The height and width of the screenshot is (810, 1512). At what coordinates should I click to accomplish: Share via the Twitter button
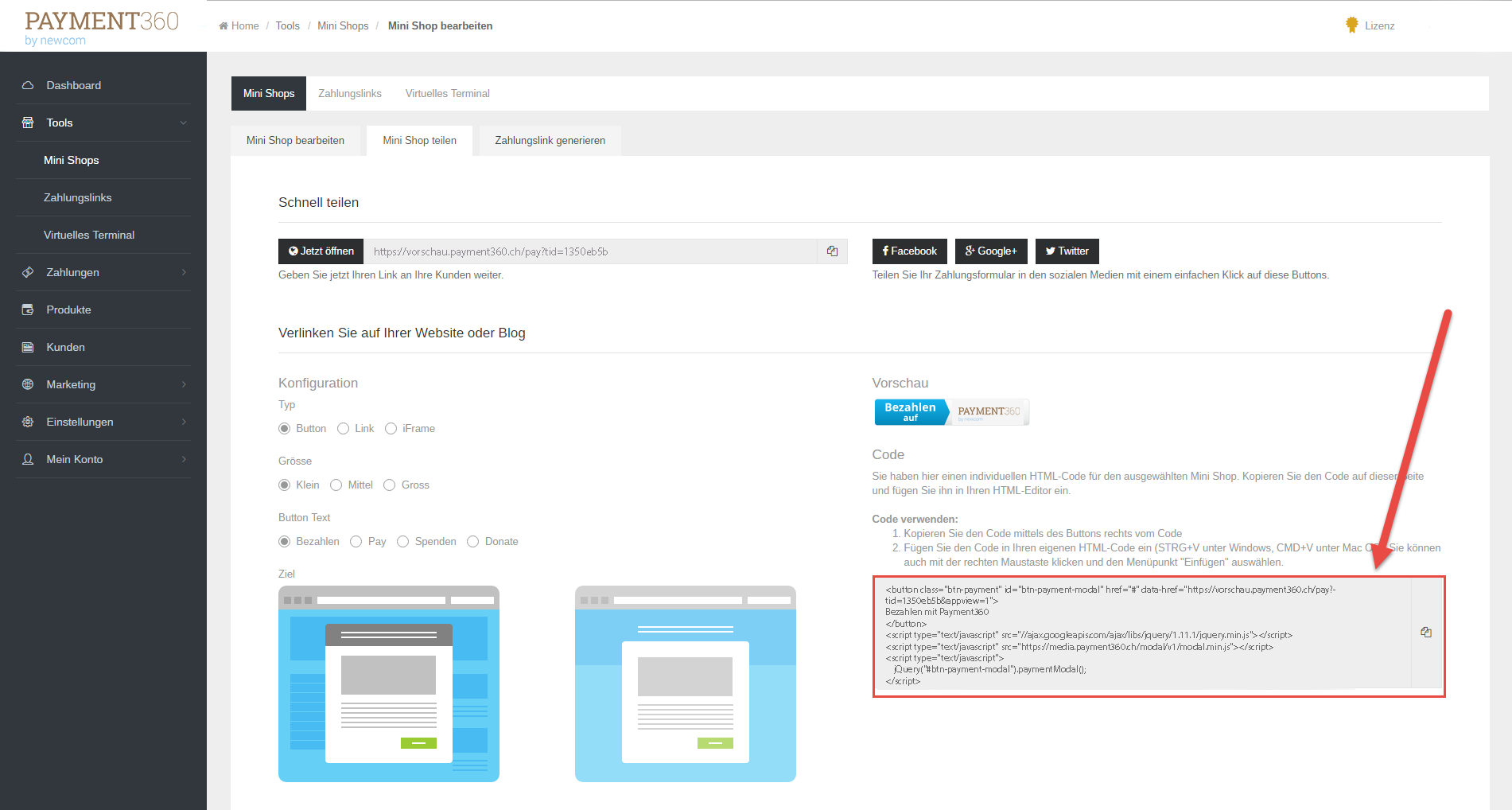coord(1067,251)
